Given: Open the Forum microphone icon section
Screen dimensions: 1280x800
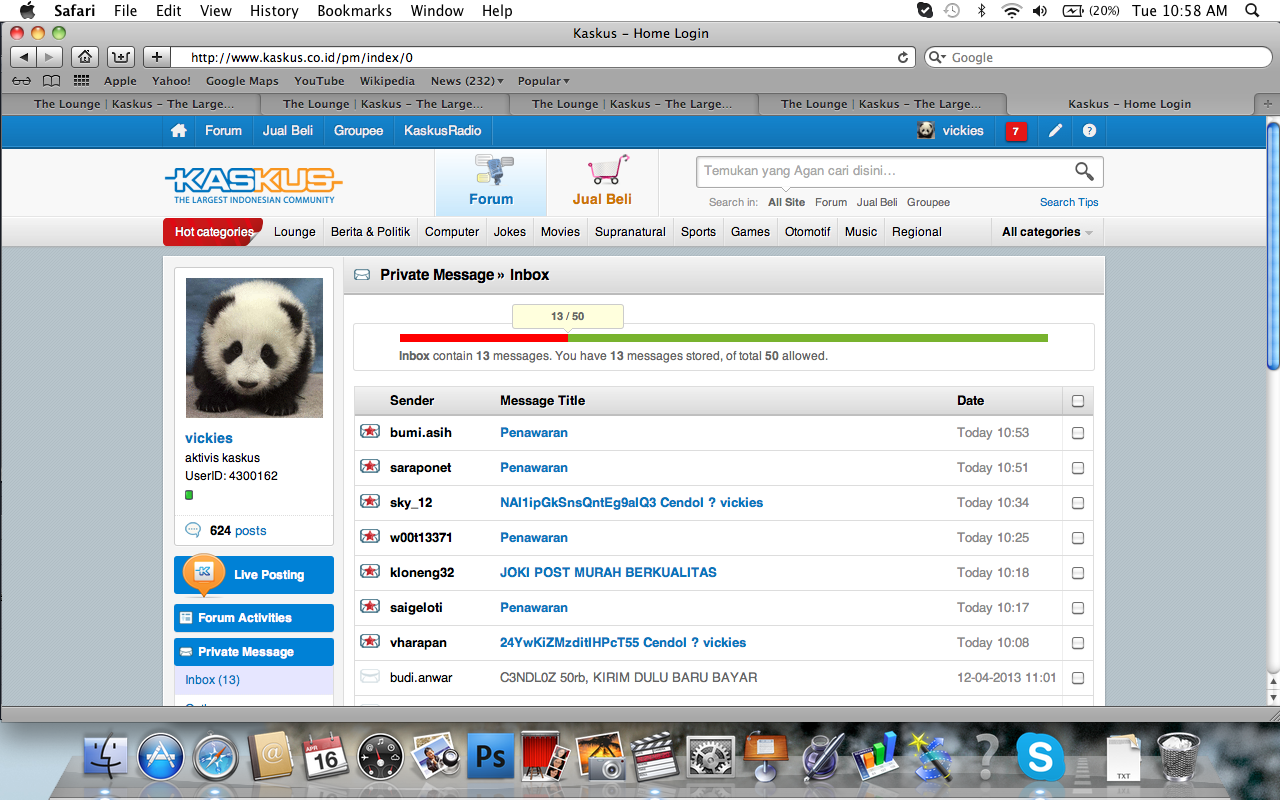Looking at the screenshot, I should (x=491, y=182).
